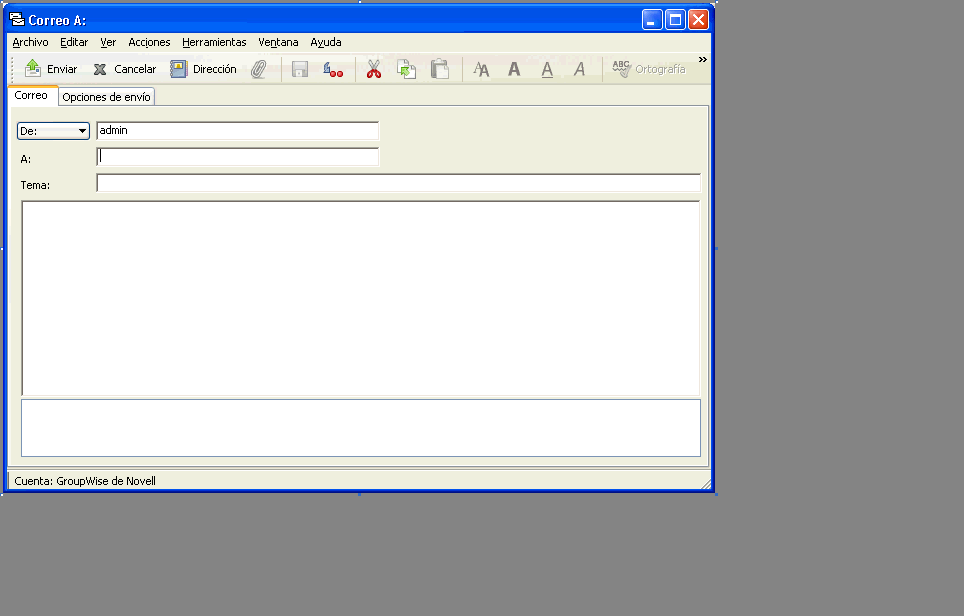Click the sender field containing admin
Image resolution: width=964 pixels, height=616 pixels.
point(237,130)
